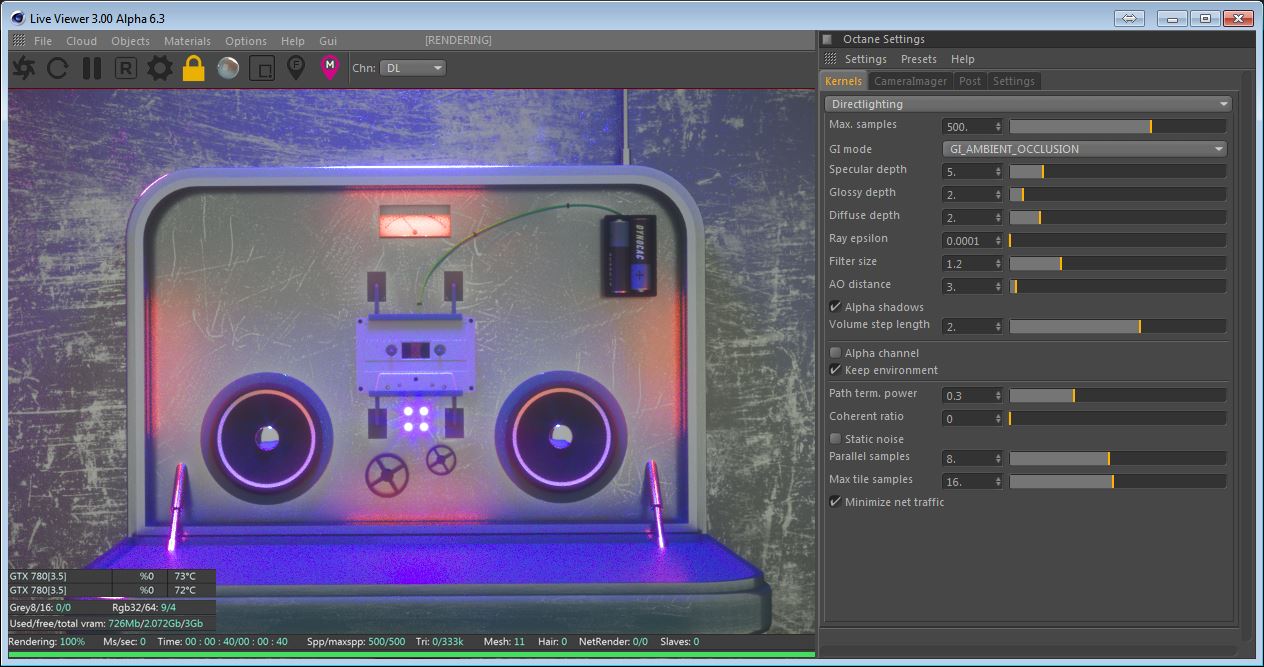Open the Octane Settings menu item
Screen dimensions: 1264x667
click(x=866, y=59)
